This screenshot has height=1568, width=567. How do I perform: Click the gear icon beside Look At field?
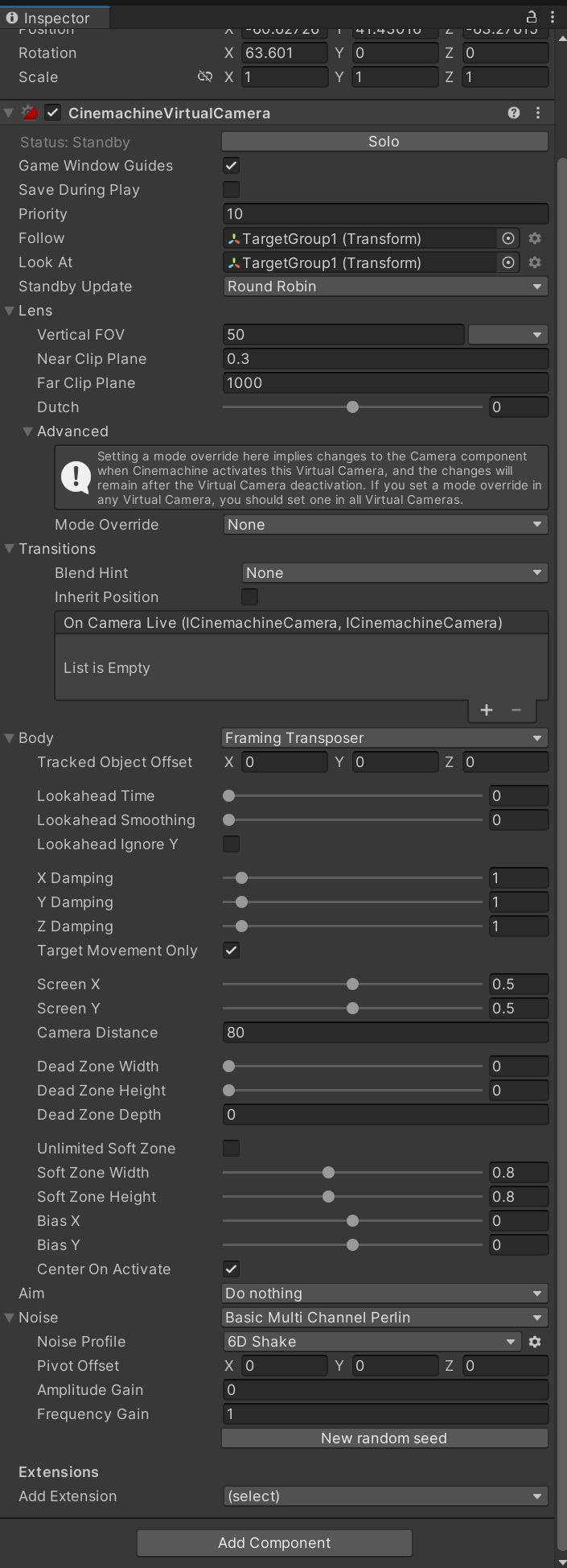pos(534,262)
